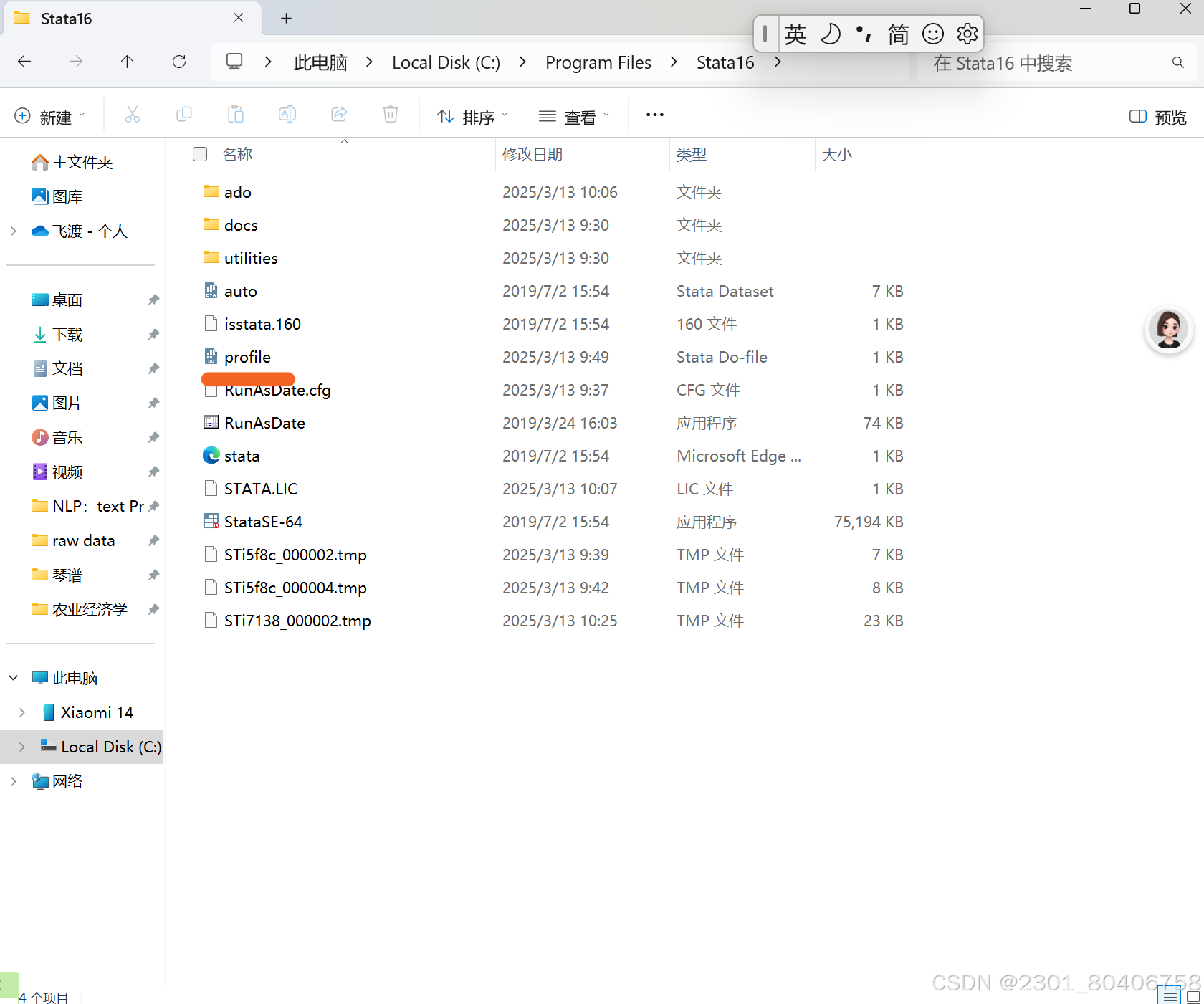Click the Delete trash icon

pyautogui.click(x=391, y=115)
